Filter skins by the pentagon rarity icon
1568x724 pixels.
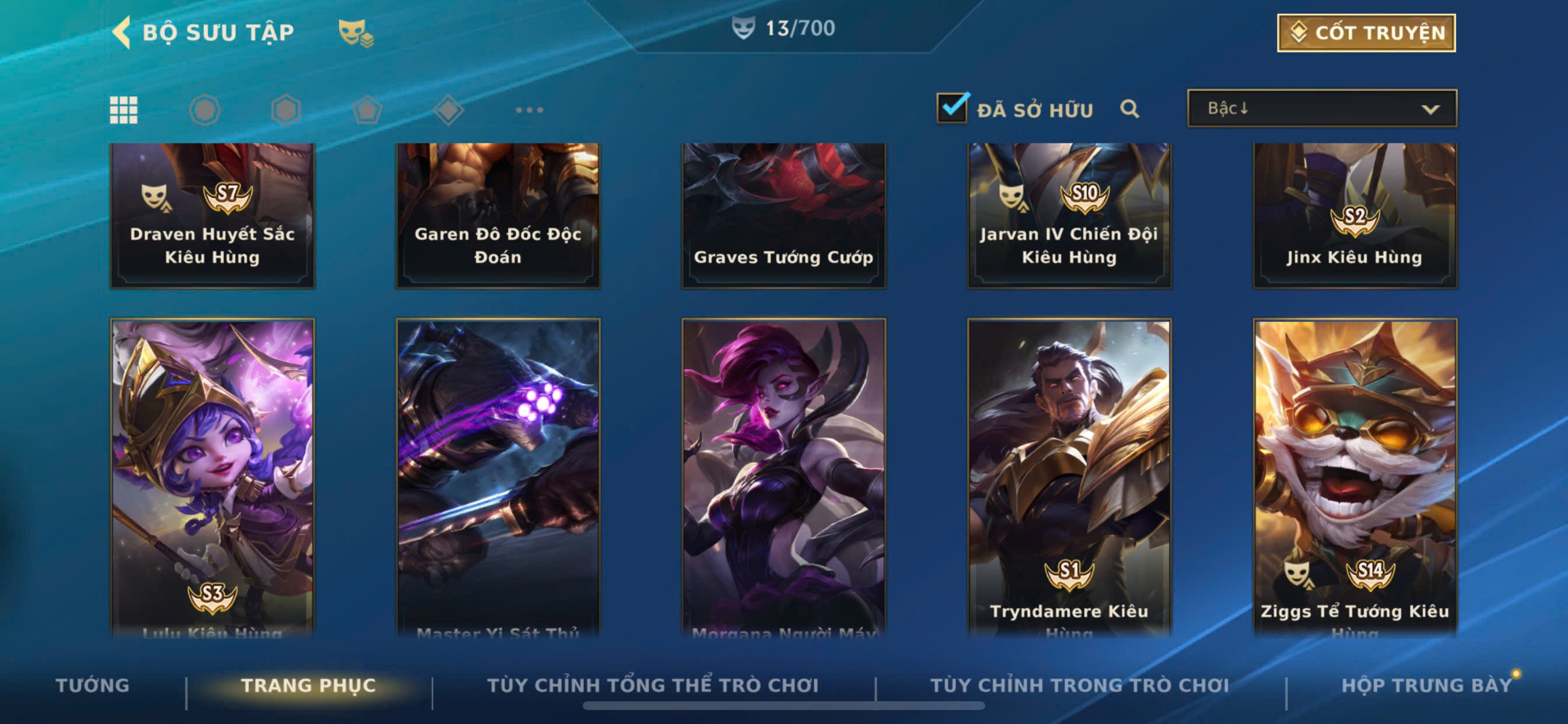pos(367,110)
